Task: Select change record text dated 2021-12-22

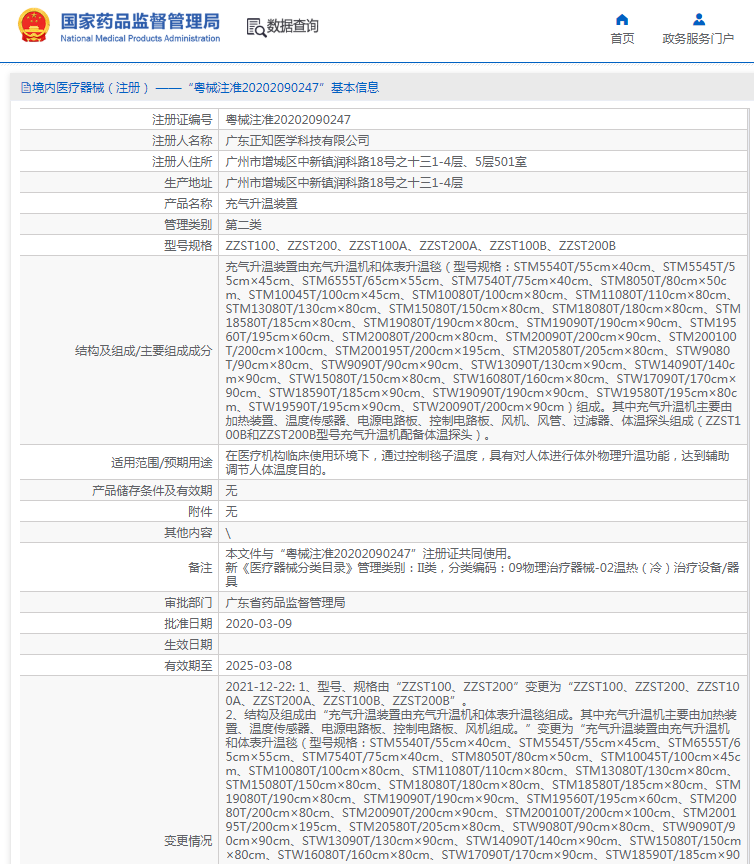Action: click(x=483, y=771)
